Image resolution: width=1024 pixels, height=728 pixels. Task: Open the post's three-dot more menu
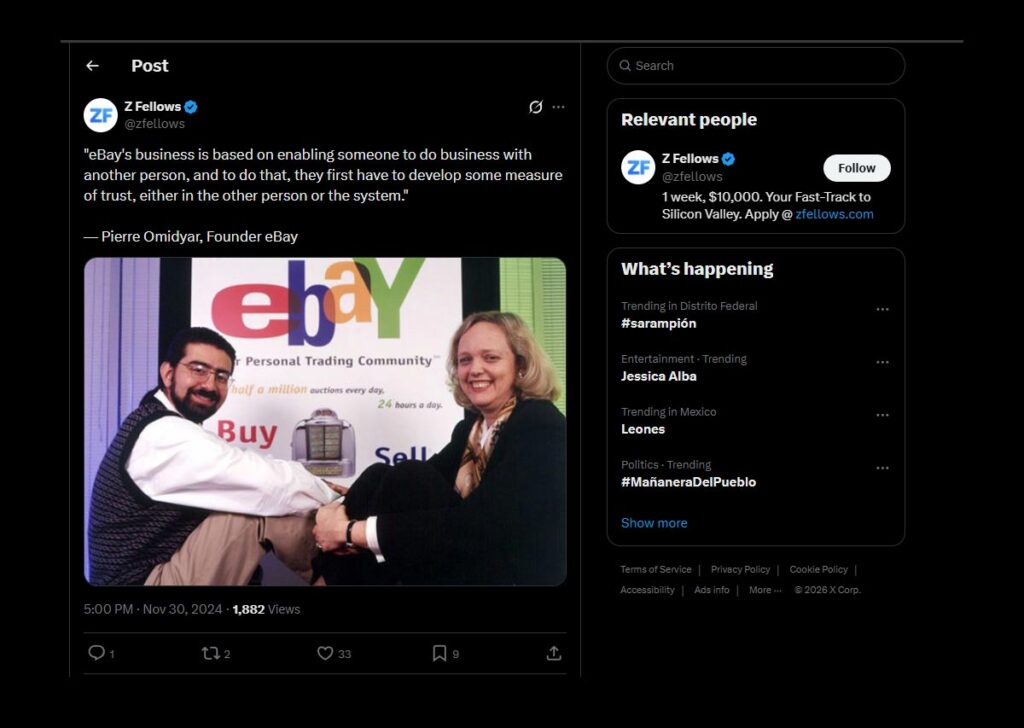(x=558, y=107)
